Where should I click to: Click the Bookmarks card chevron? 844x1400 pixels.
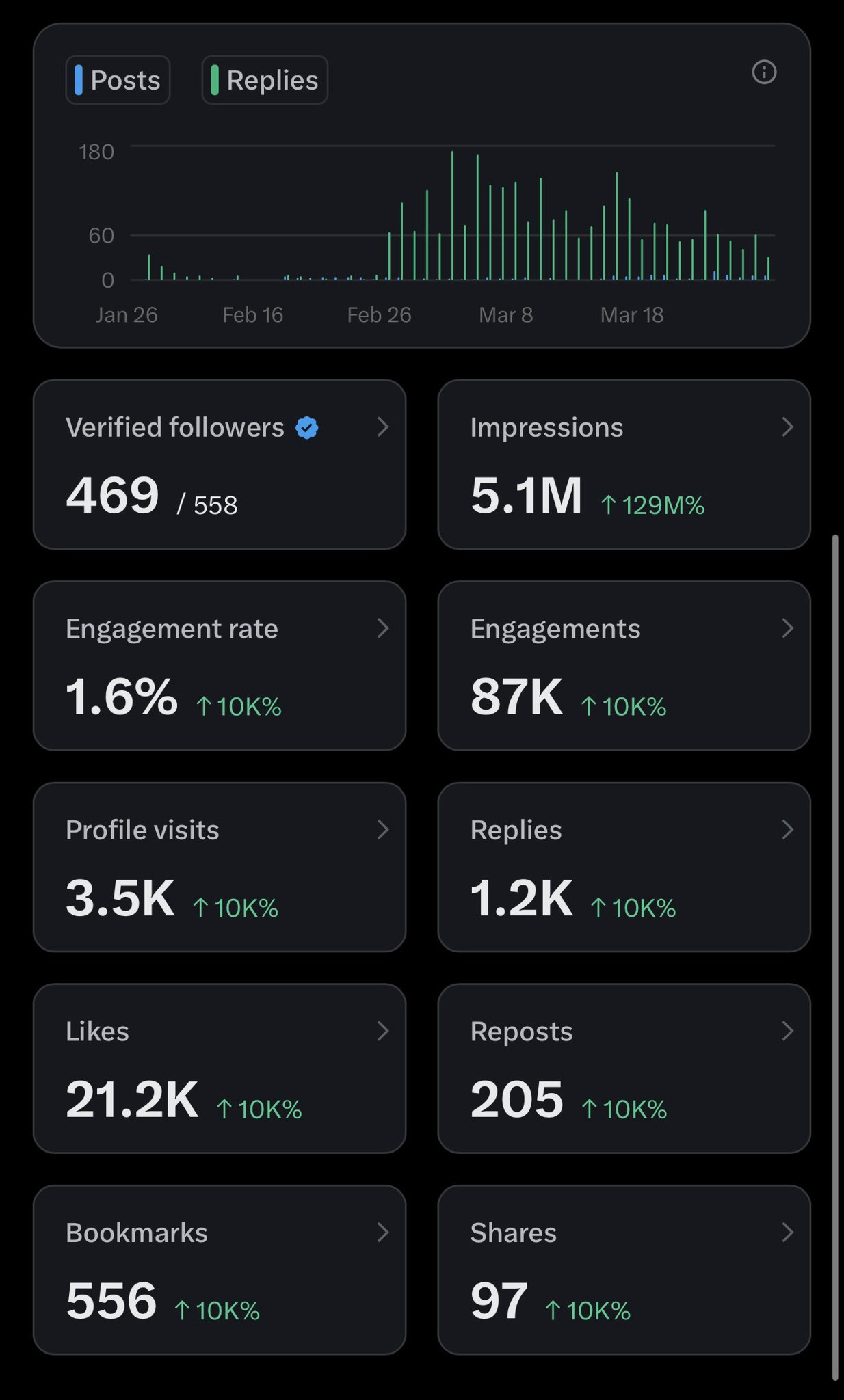pyautogui.click(x=383, y=1233)
